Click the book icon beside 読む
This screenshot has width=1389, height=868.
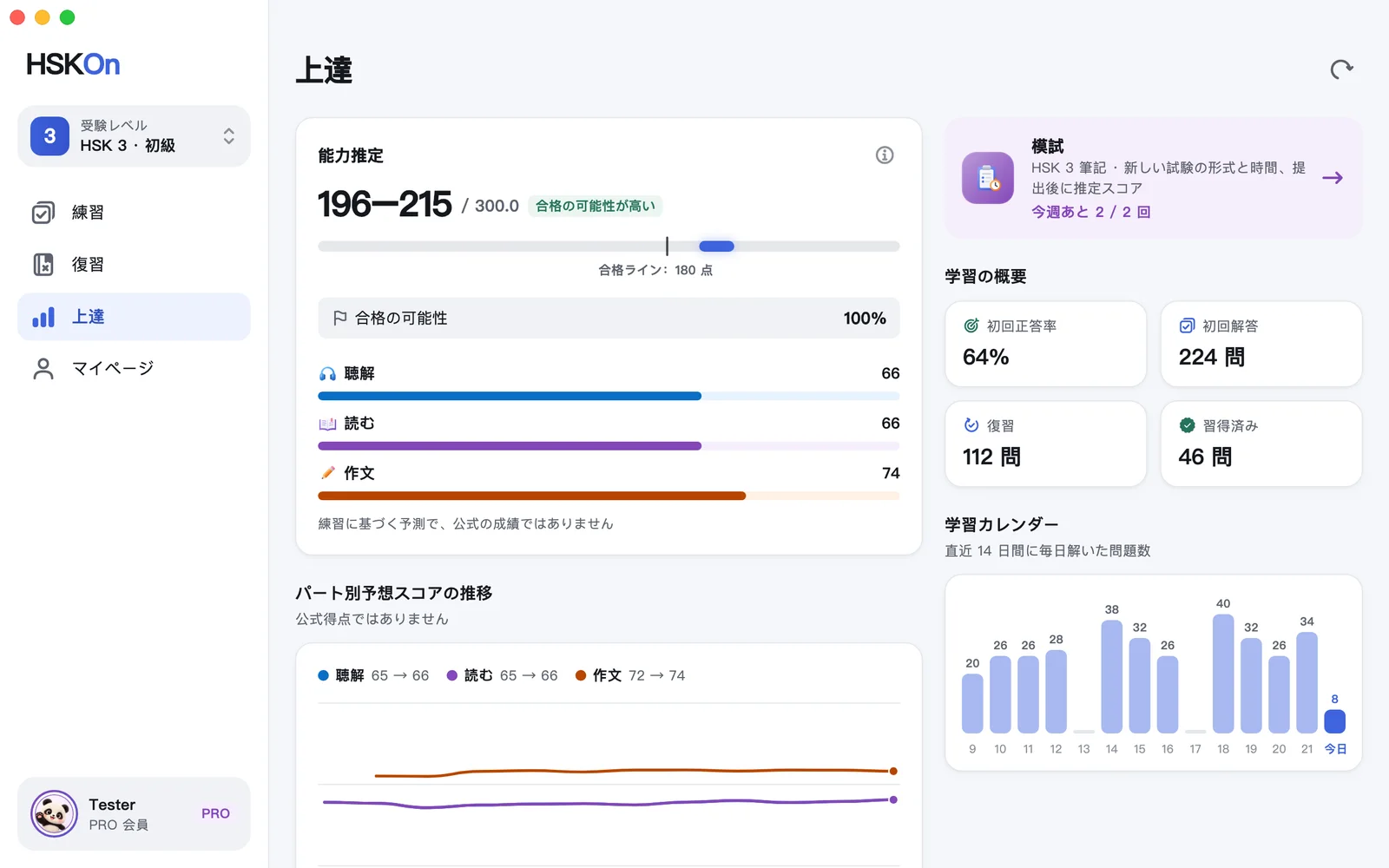tap(327, 424)
